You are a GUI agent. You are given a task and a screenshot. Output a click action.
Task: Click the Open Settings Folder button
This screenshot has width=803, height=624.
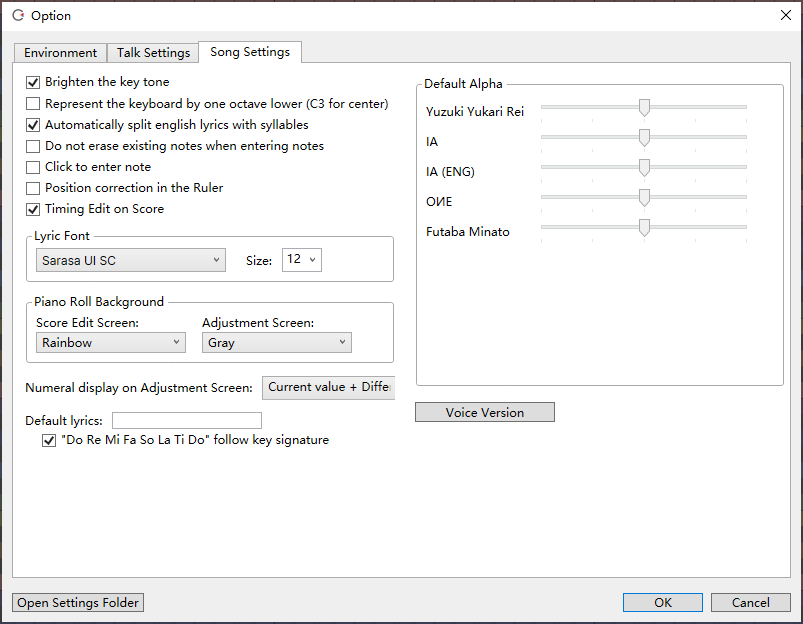[78, 603]
